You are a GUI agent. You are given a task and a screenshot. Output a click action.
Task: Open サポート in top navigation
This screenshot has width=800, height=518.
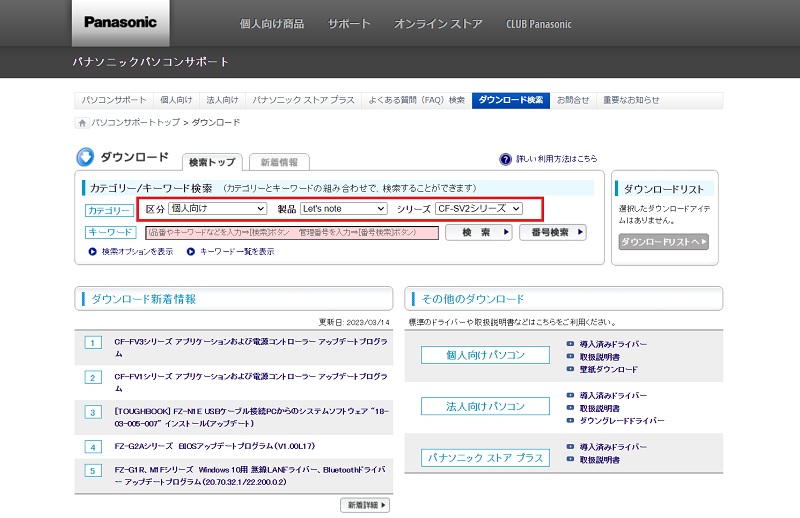349,24
